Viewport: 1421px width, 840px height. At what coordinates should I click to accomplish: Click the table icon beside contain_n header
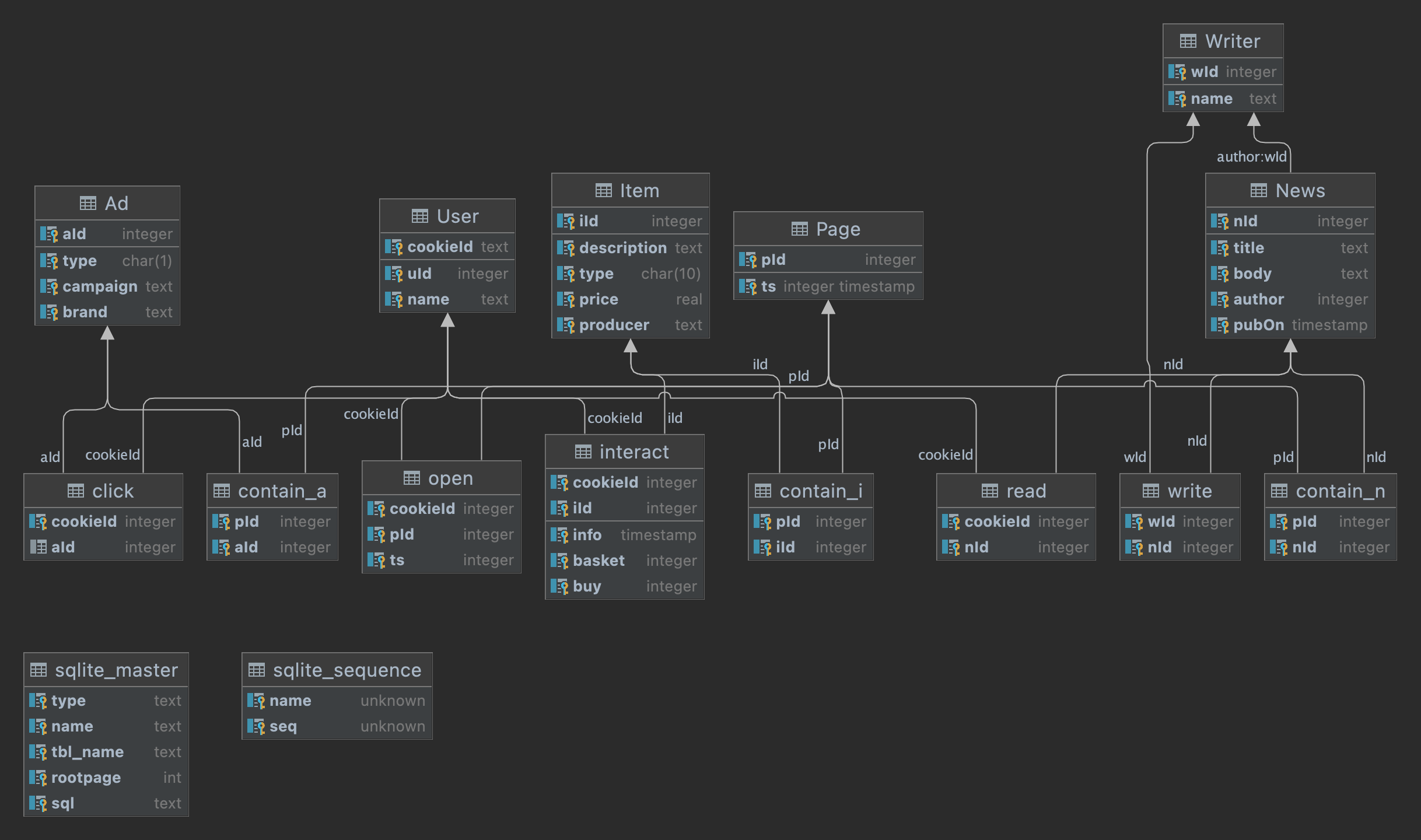(1279, 491)
